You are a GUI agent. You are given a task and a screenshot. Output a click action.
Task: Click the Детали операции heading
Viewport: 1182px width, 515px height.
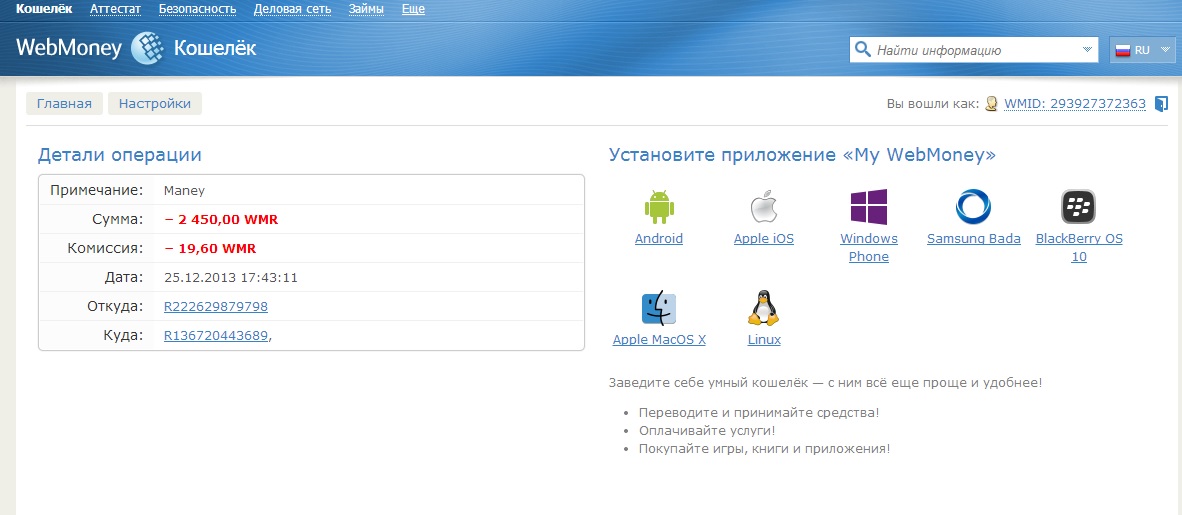point(120,155)
